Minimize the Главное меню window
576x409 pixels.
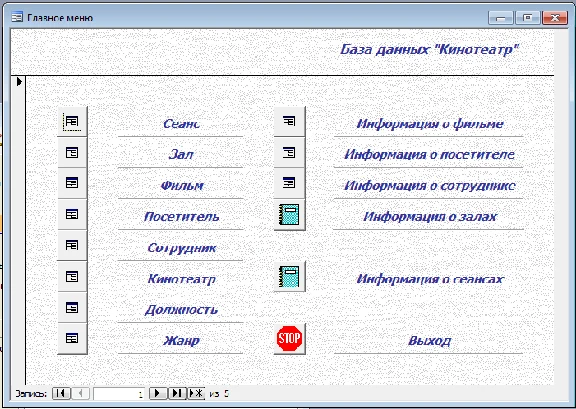click(x=501, y=18)
